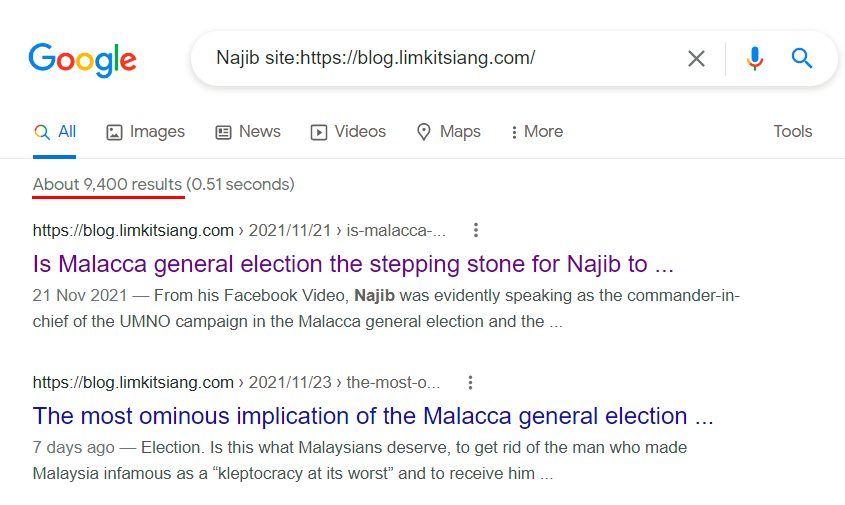Clear the search box with X icon
The width and height of the screenshot is (845, 505).
click(x=696, y=58)
